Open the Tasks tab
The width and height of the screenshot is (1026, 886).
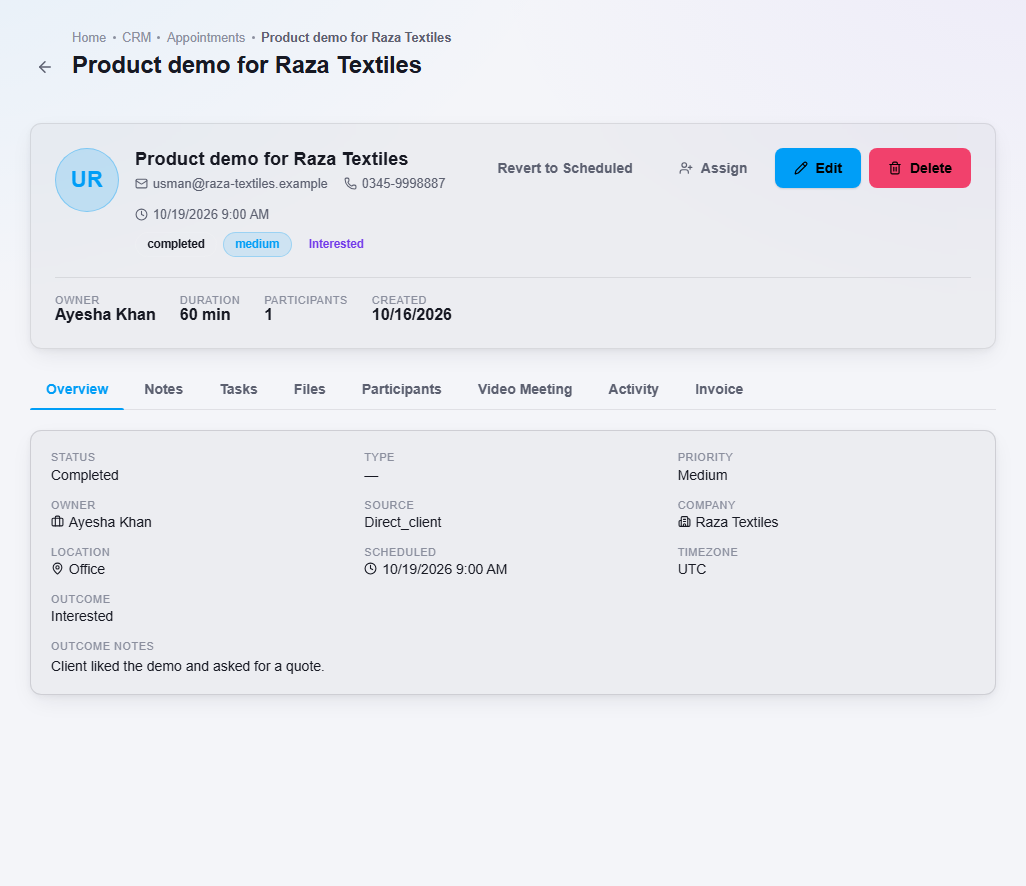(239, 389)
